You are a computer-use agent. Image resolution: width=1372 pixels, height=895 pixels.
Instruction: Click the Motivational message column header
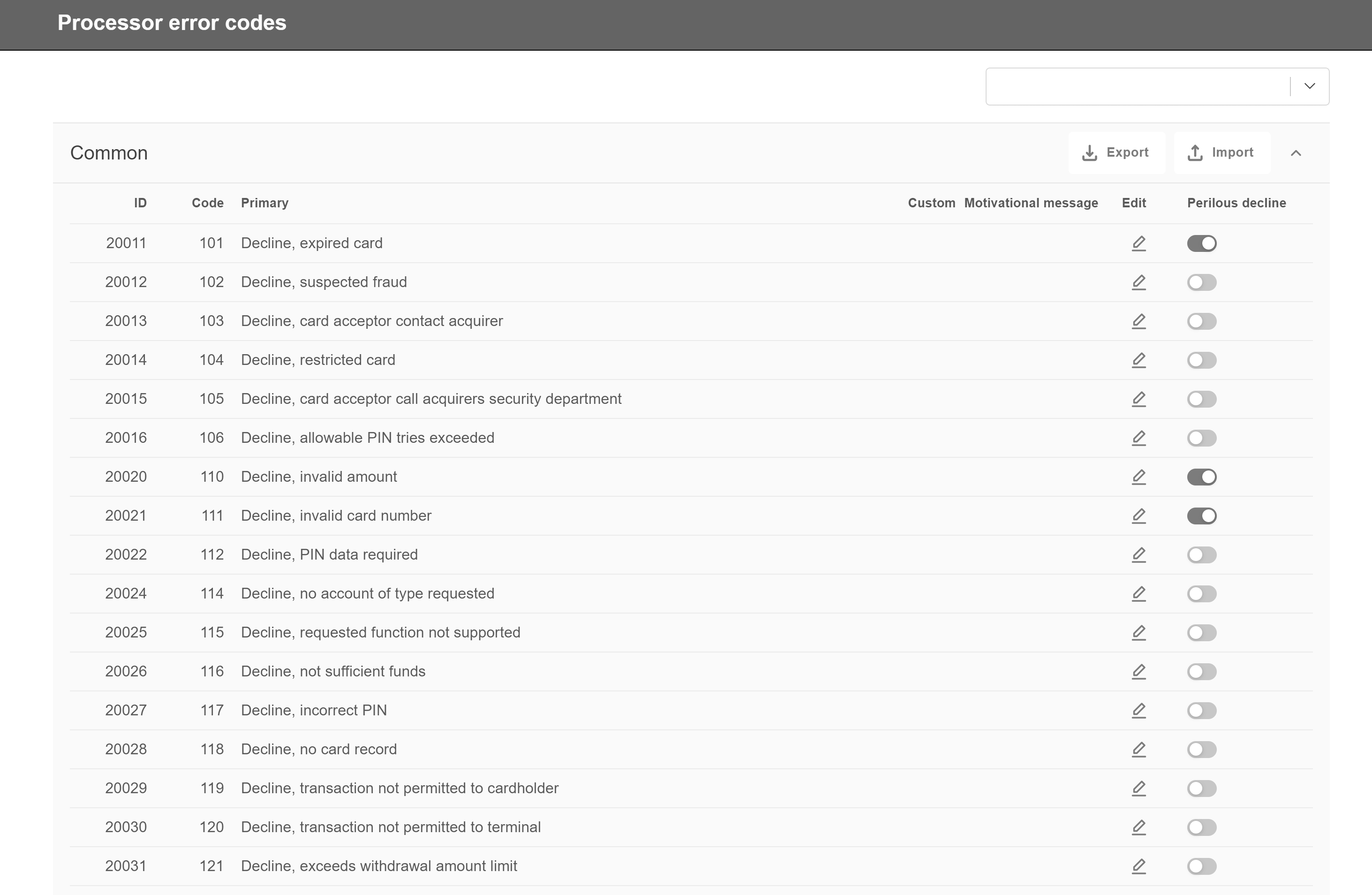1031,203
